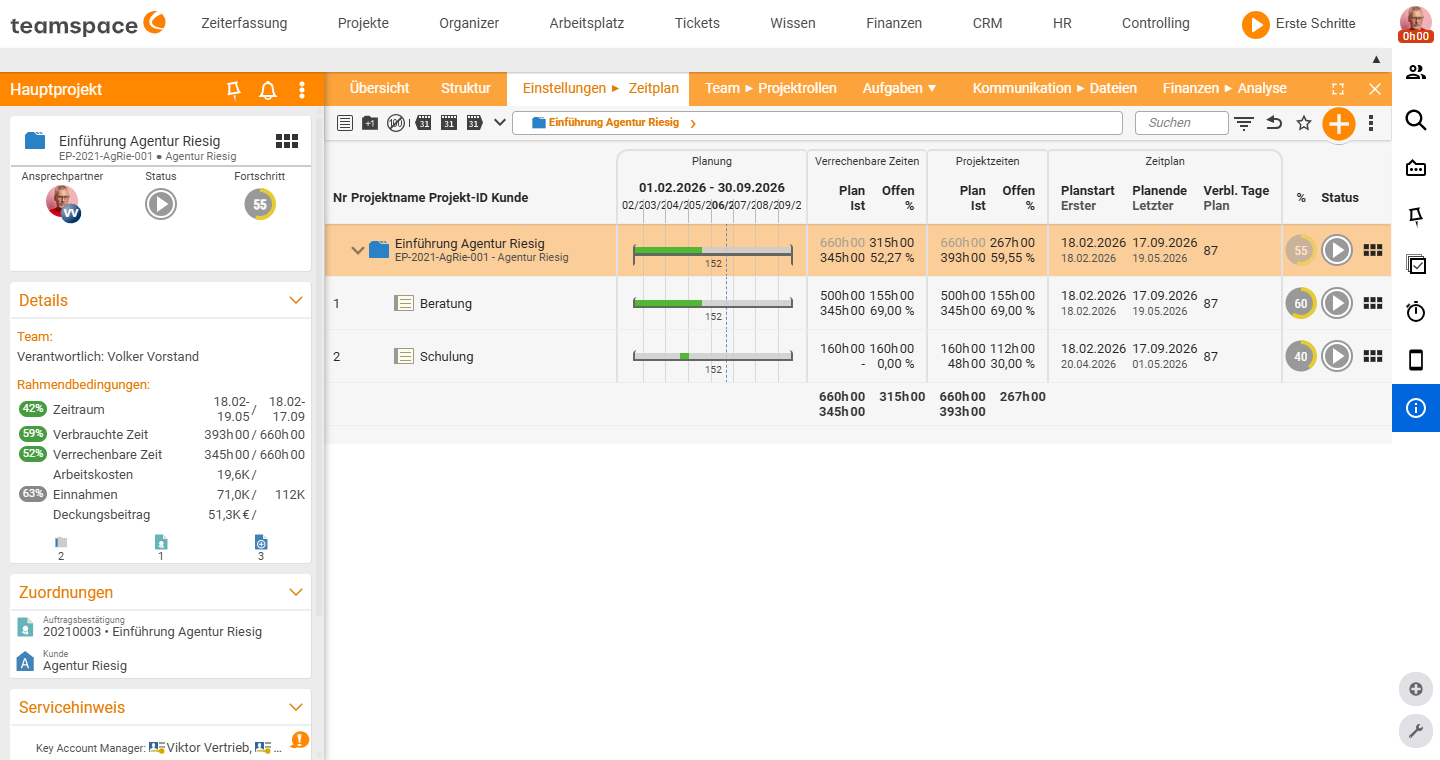Click the Schulung task name
Image resolution: width=1440 pixels, height=760 pixels.
[447, 356]
